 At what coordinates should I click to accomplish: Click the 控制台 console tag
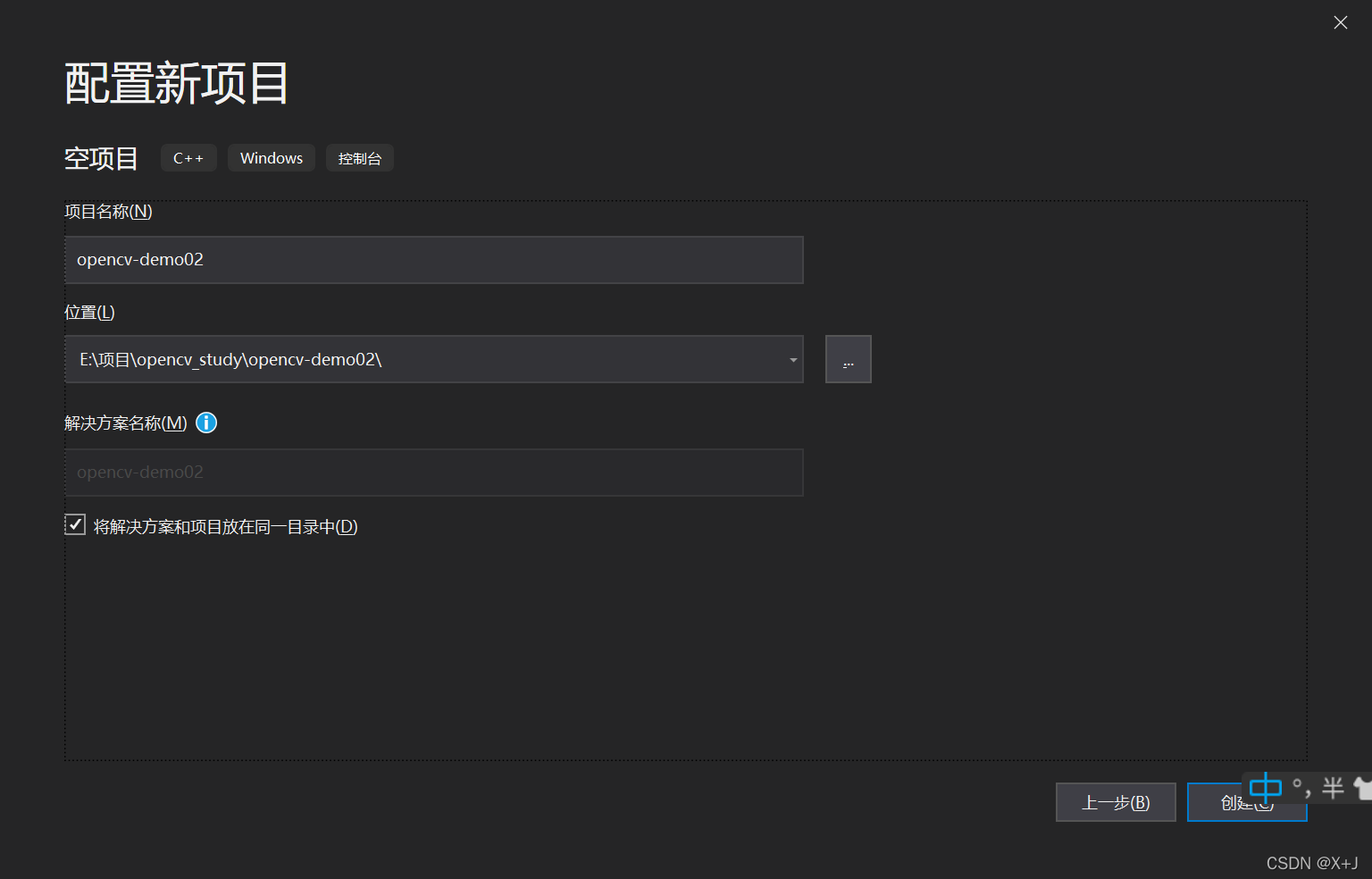[360, 158]
